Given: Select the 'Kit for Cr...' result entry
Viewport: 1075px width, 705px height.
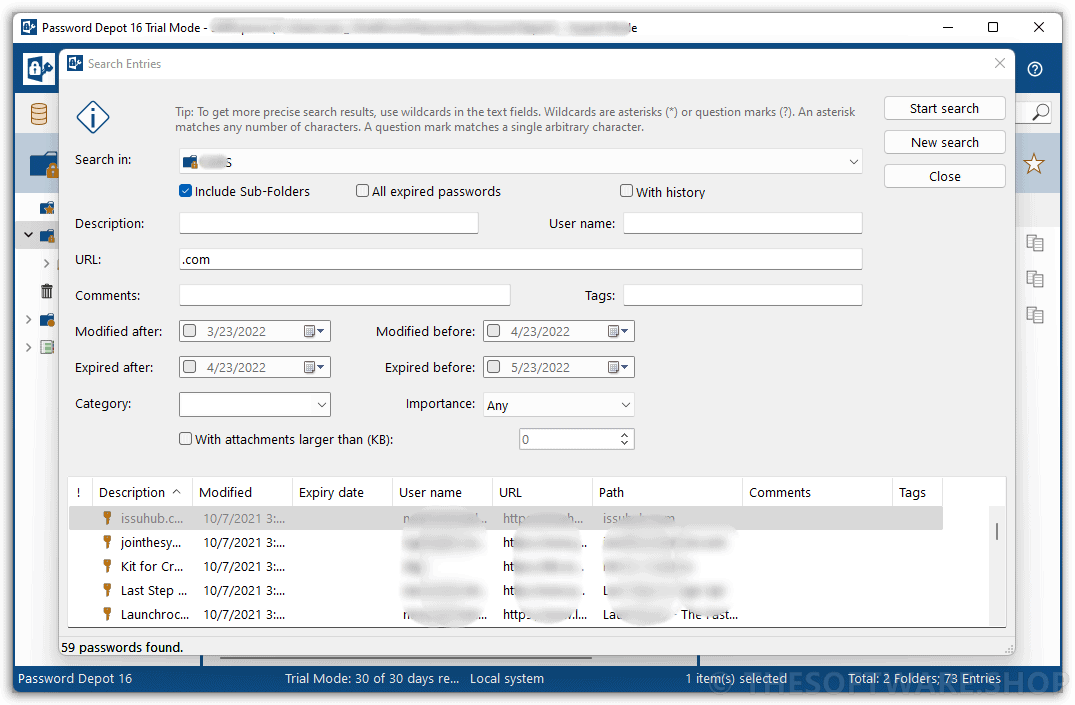Looking at the screenshot, I should 506,566.
